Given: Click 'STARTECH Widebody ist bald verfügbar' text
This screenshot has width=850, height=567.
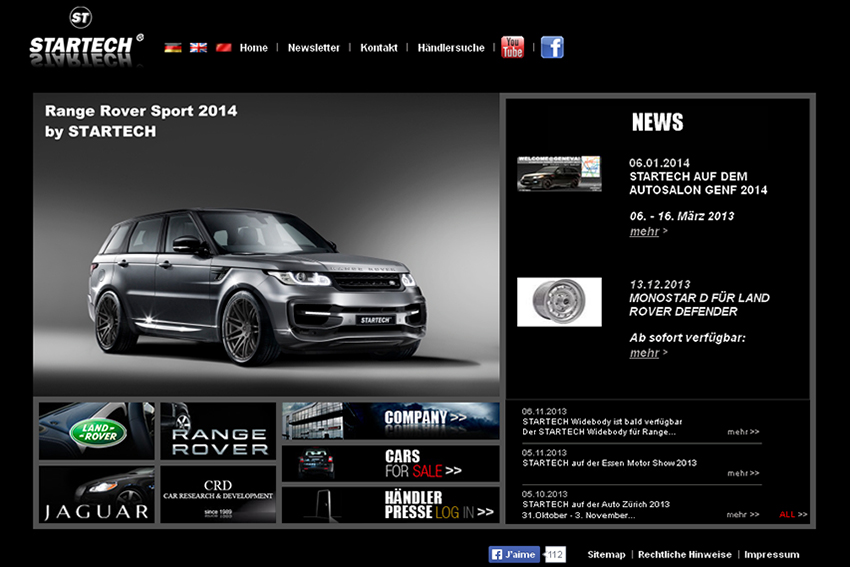Looking at the screenshot, I should pyautogui.click(x=602, y=422).
